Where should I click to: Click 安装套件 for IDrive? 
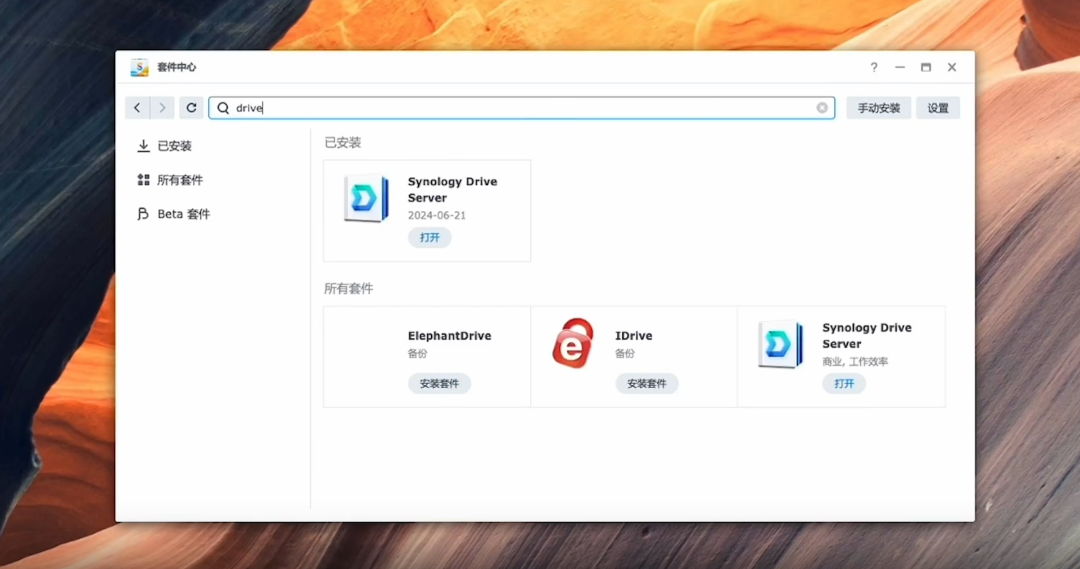tap(647, 383)
